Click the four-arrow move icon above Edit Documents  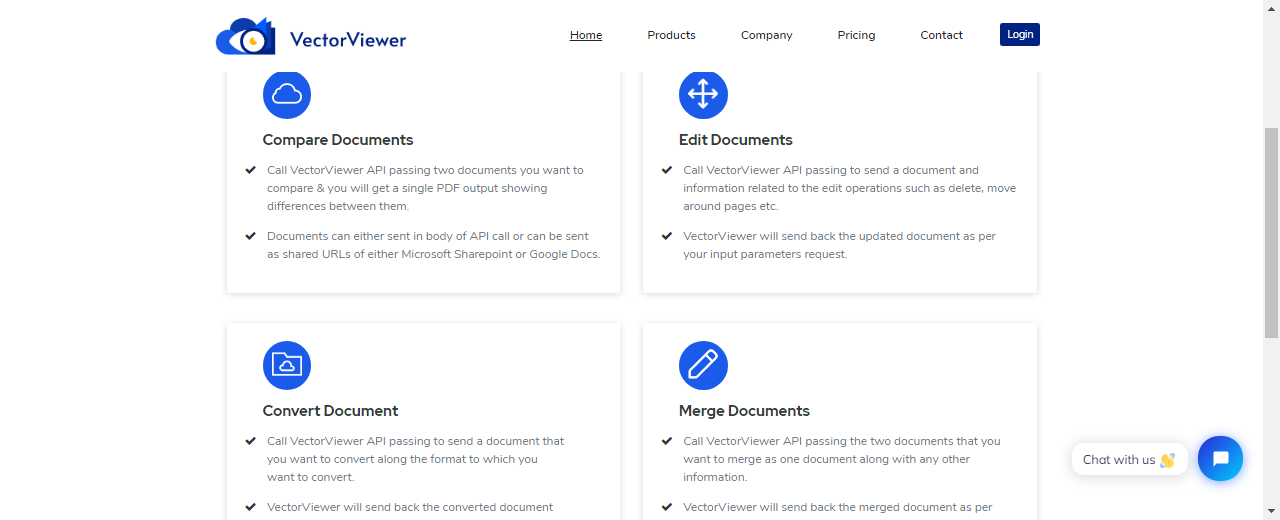(703, 95)
